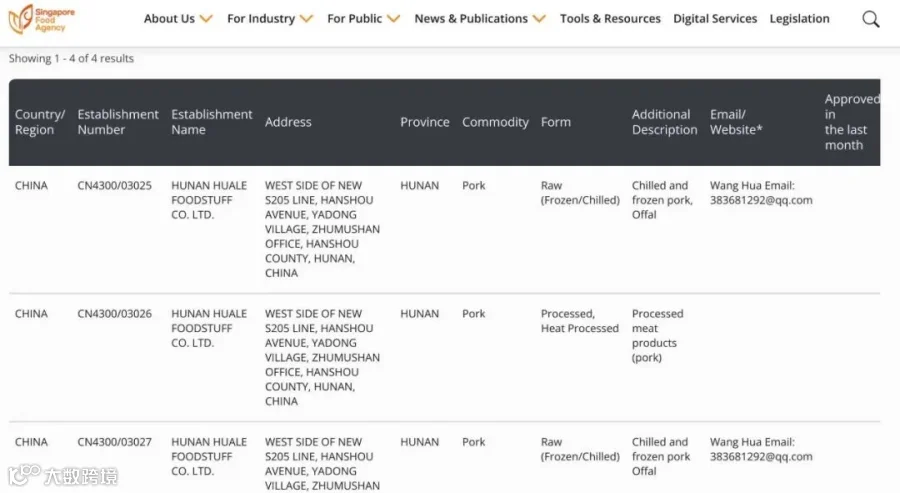
Task: Select establishment number CN4300/03027
Action: tap(114, 442)
